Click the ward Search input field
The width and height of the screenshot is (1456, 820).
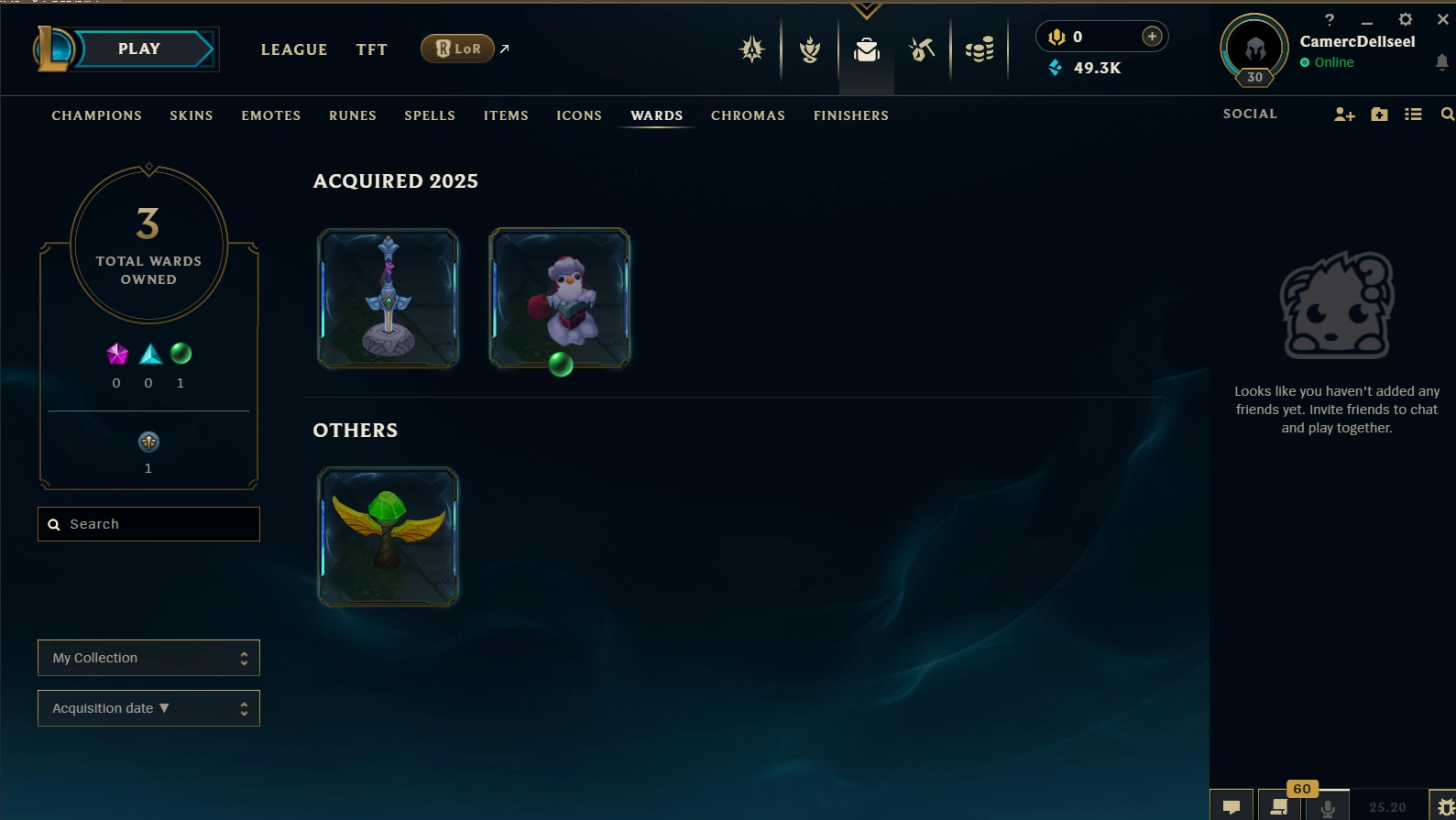coord(148,524)
